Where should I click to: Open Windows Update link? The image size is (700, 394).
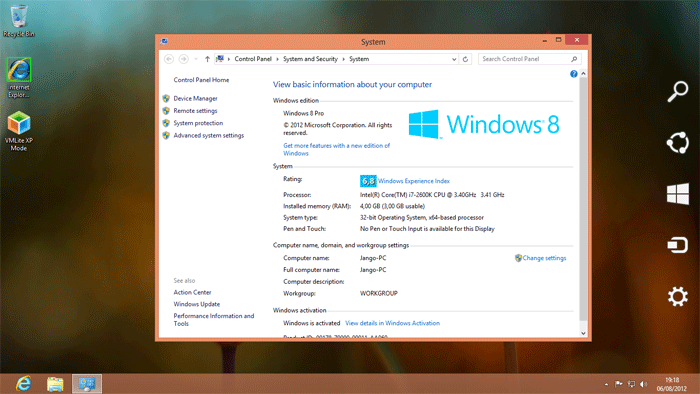pyautogui.click(x=196, y=304)
